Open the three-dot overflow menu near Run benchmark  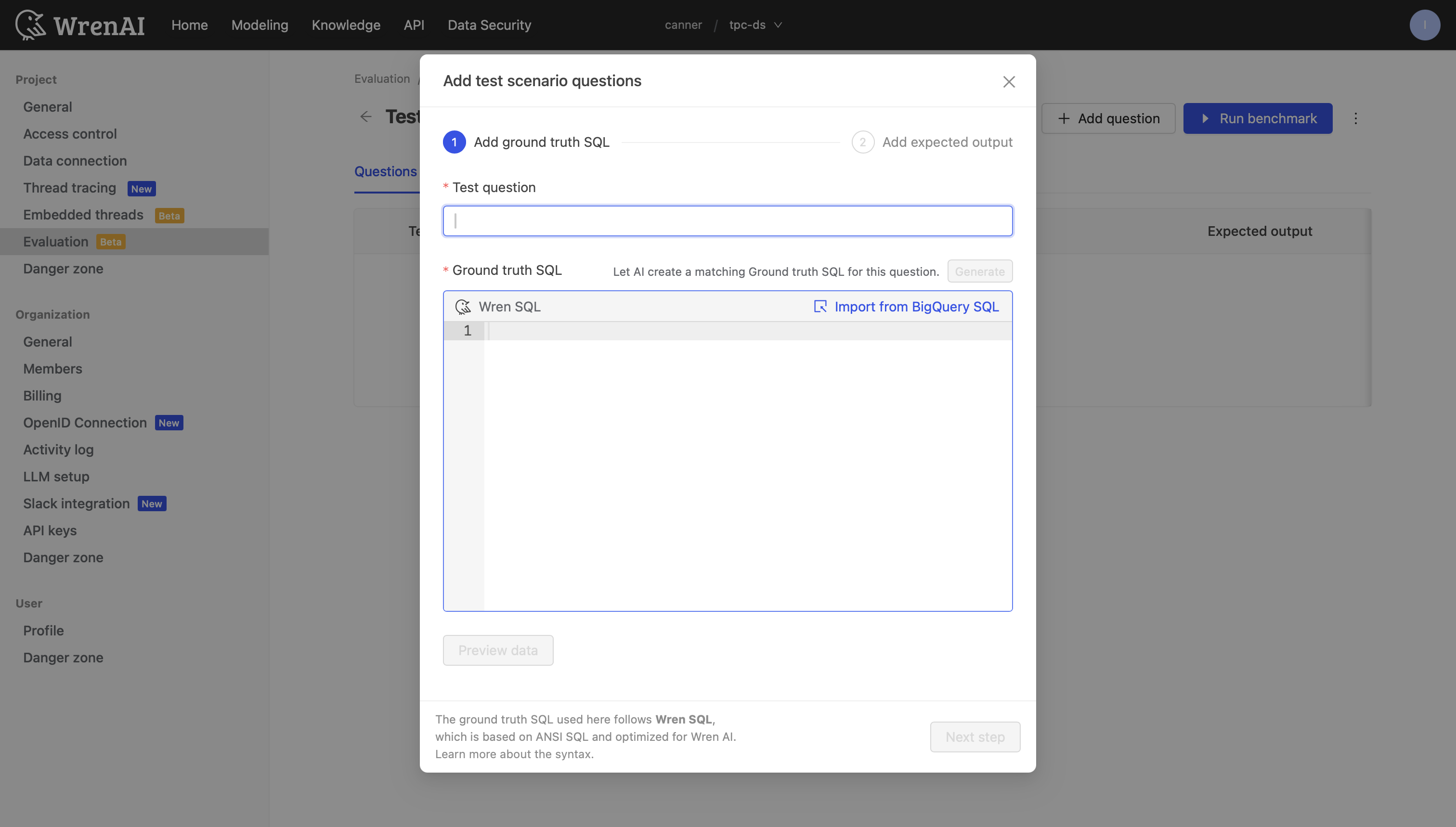coord(1356,118)
